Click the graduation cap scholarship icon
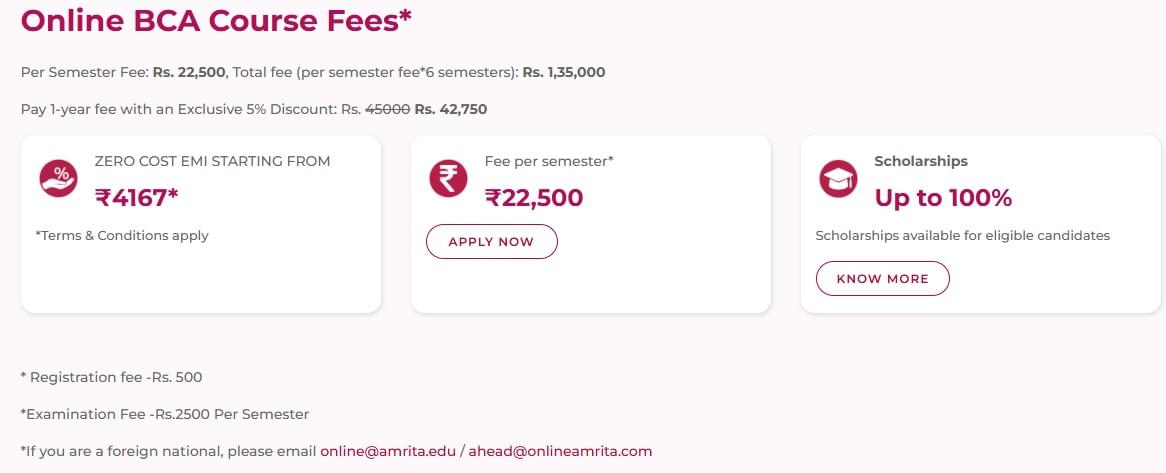 click(838, 179)
